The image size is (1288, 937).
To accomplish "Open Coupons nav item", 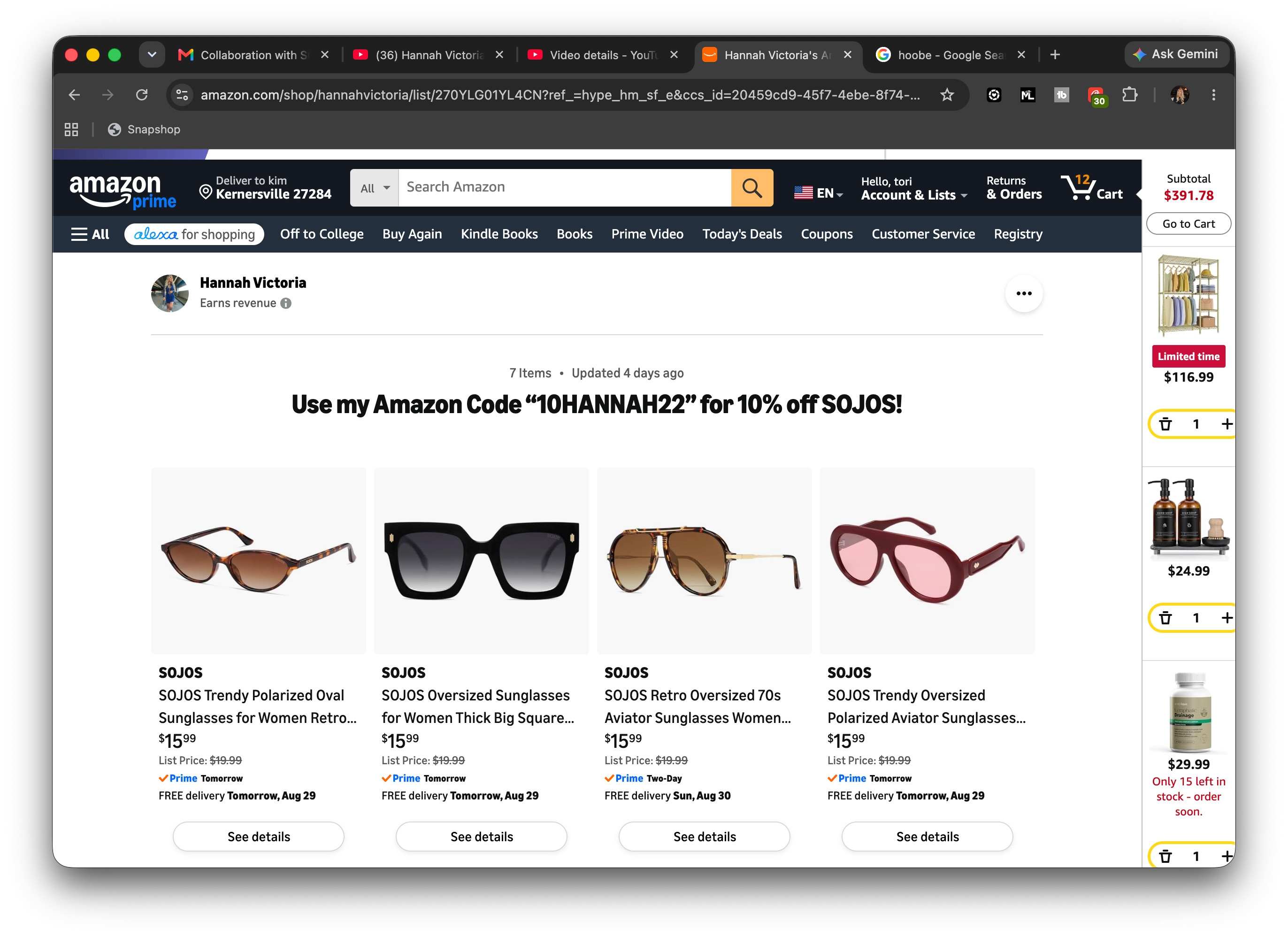I will click(826, 234).
